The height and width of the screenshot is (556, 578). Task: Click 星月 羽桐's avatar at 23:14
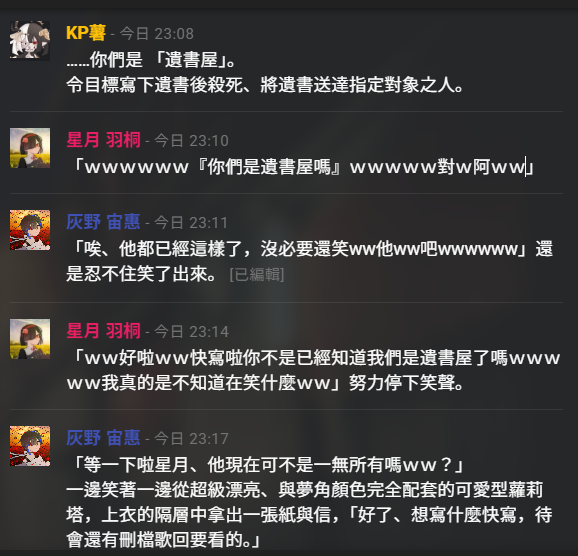(30, 339)
